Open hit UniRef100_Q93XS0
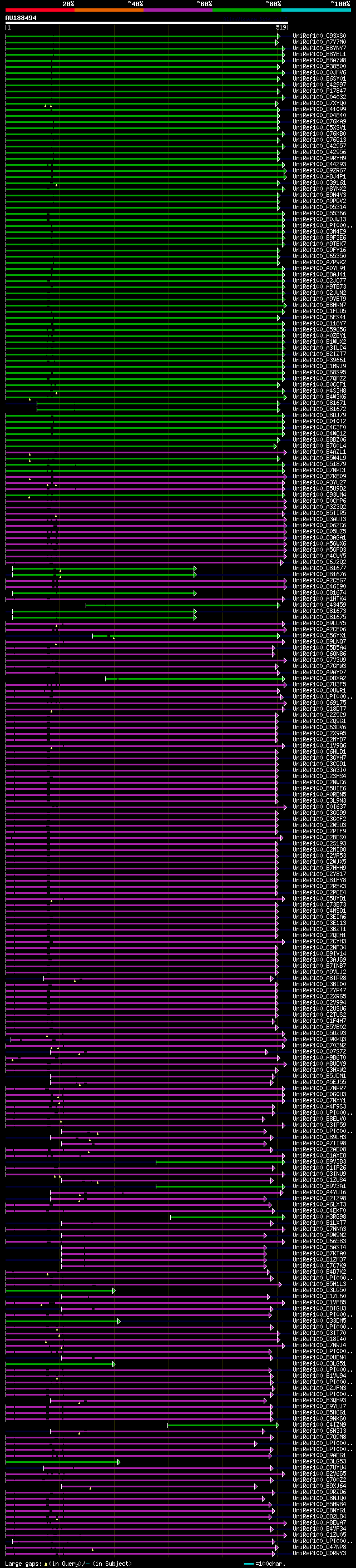 pos(319,36)
